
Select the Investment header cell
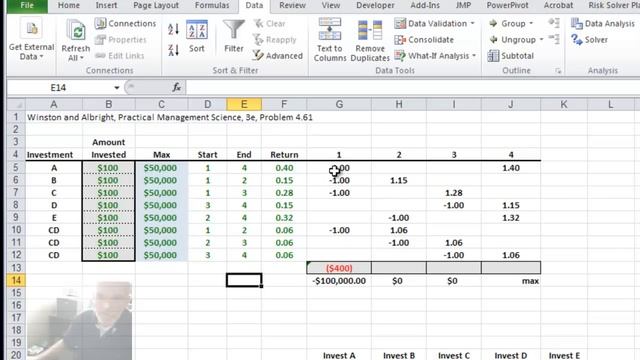[54, 155]
